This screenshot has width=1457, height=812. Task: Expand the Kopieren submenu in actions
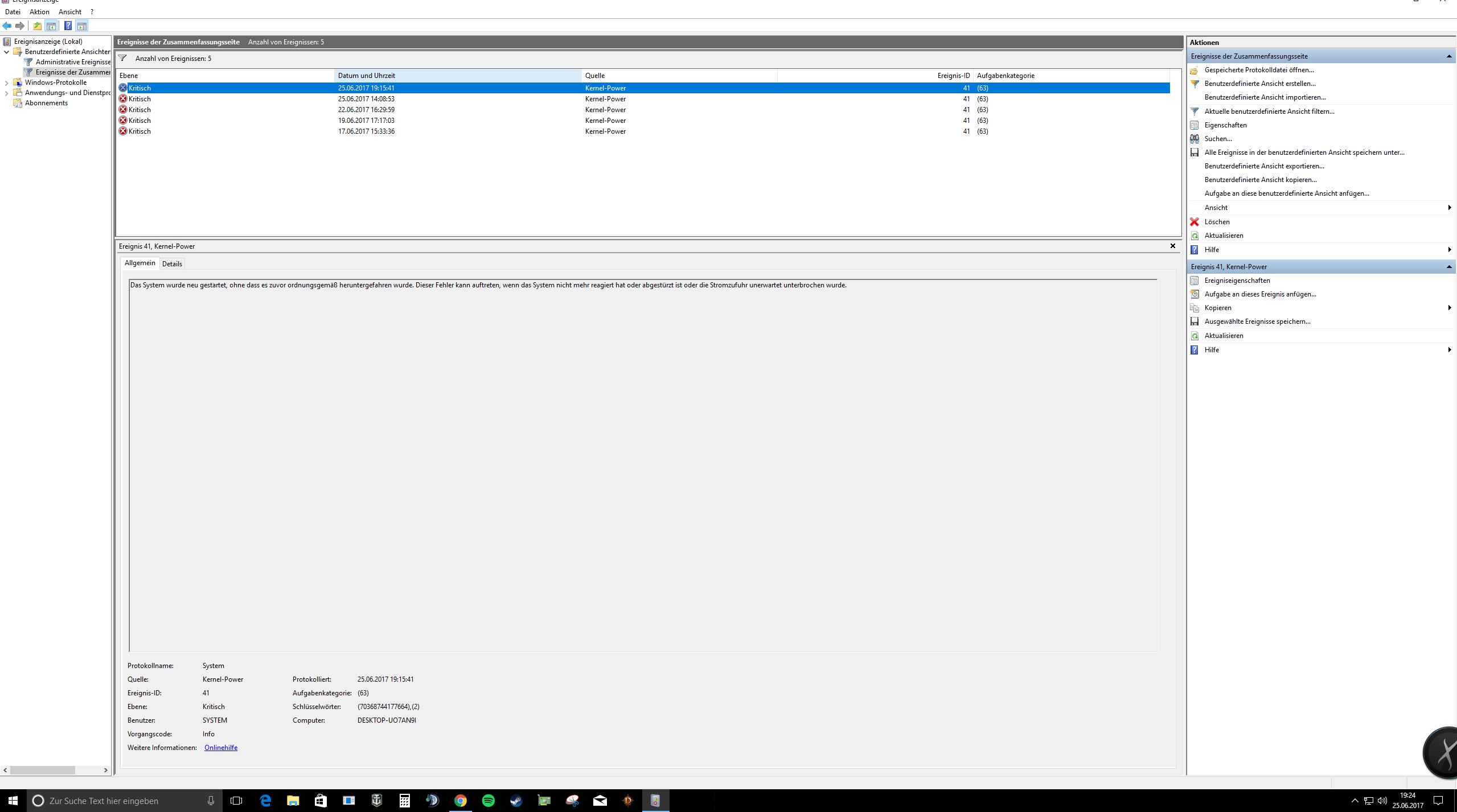tap(1449, 308)
